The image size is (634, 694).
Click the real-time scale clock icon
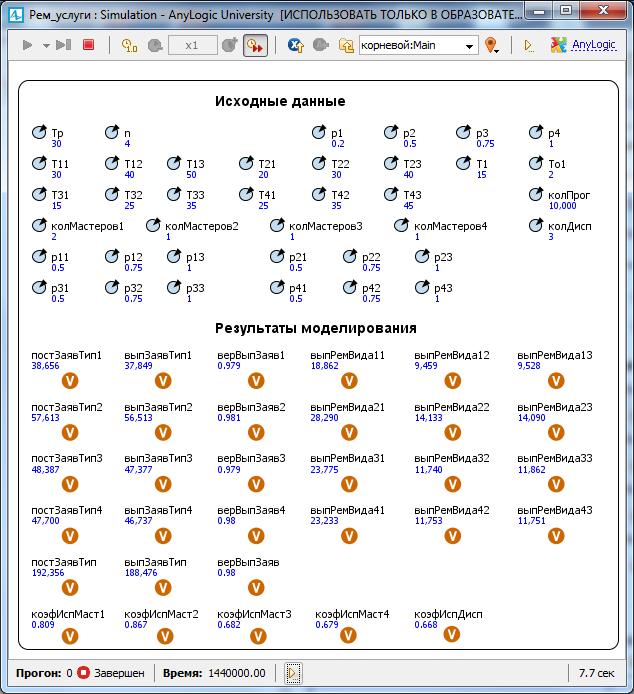[x=129, y=45]
